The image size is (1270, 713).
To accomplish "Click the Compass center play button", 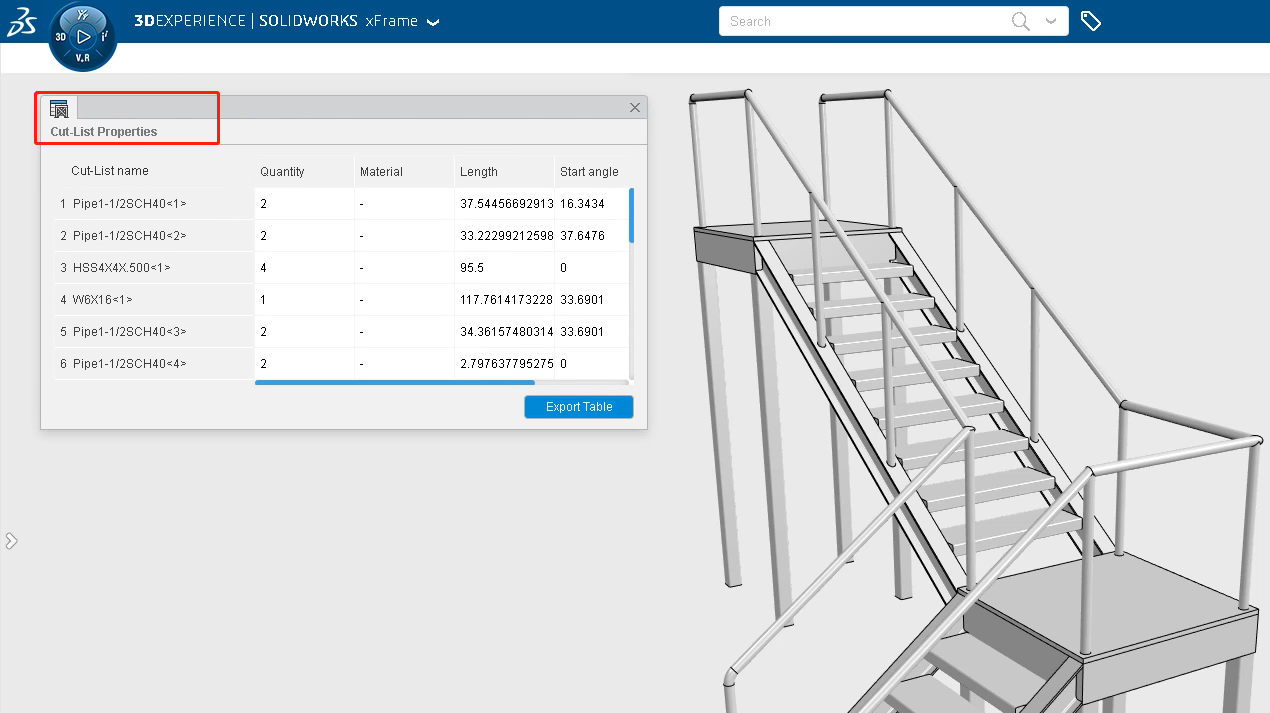I will tap(83, 36).
